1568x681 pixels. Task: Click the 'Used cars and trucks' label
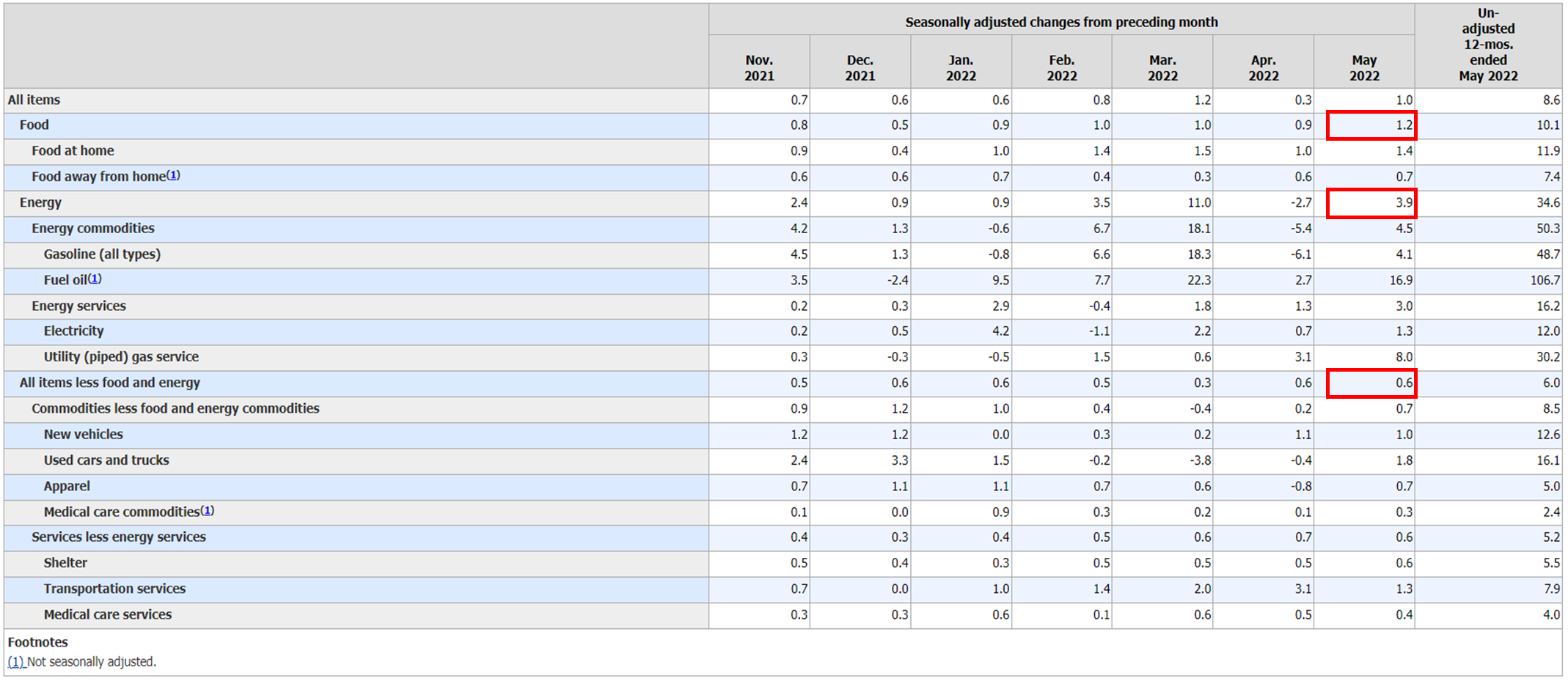[x=106, y=460]
